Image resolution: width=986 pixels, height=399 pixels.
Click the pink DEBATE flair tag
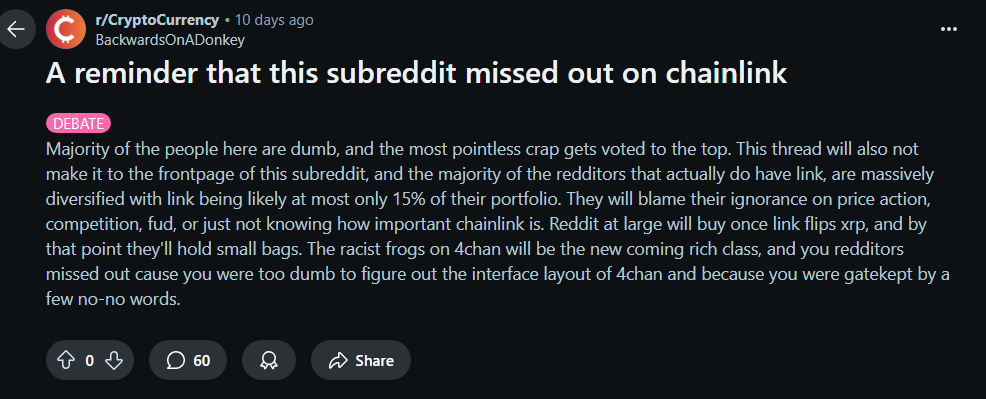pos(79,124)
